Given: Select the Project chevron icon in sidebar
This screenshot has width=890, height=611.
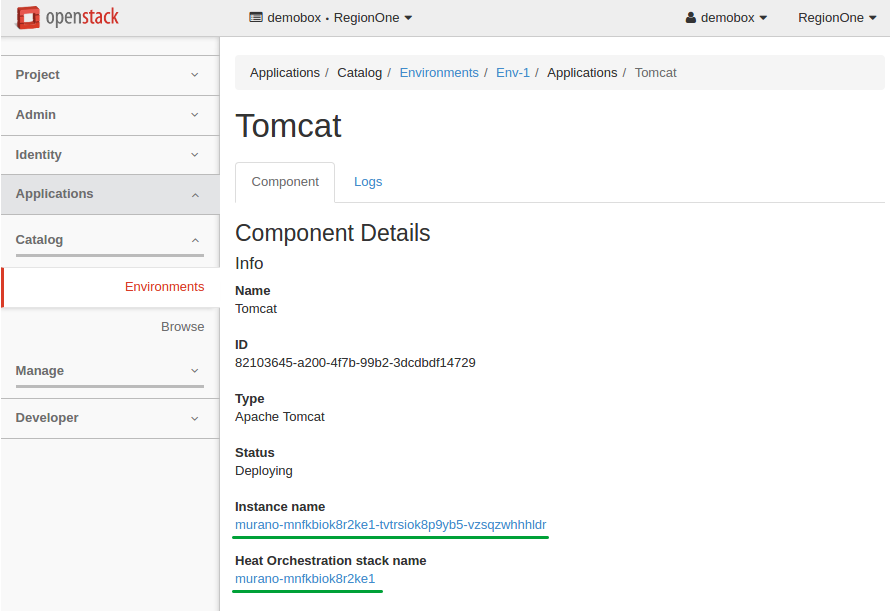Looking at the screenshot, I should (x=195, y=75).
